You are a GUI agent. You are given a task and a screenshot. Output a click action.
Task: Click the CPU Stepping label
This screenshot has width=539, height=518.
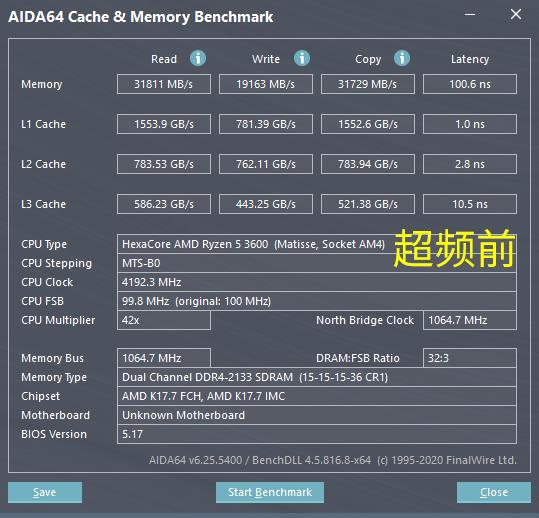56,263
